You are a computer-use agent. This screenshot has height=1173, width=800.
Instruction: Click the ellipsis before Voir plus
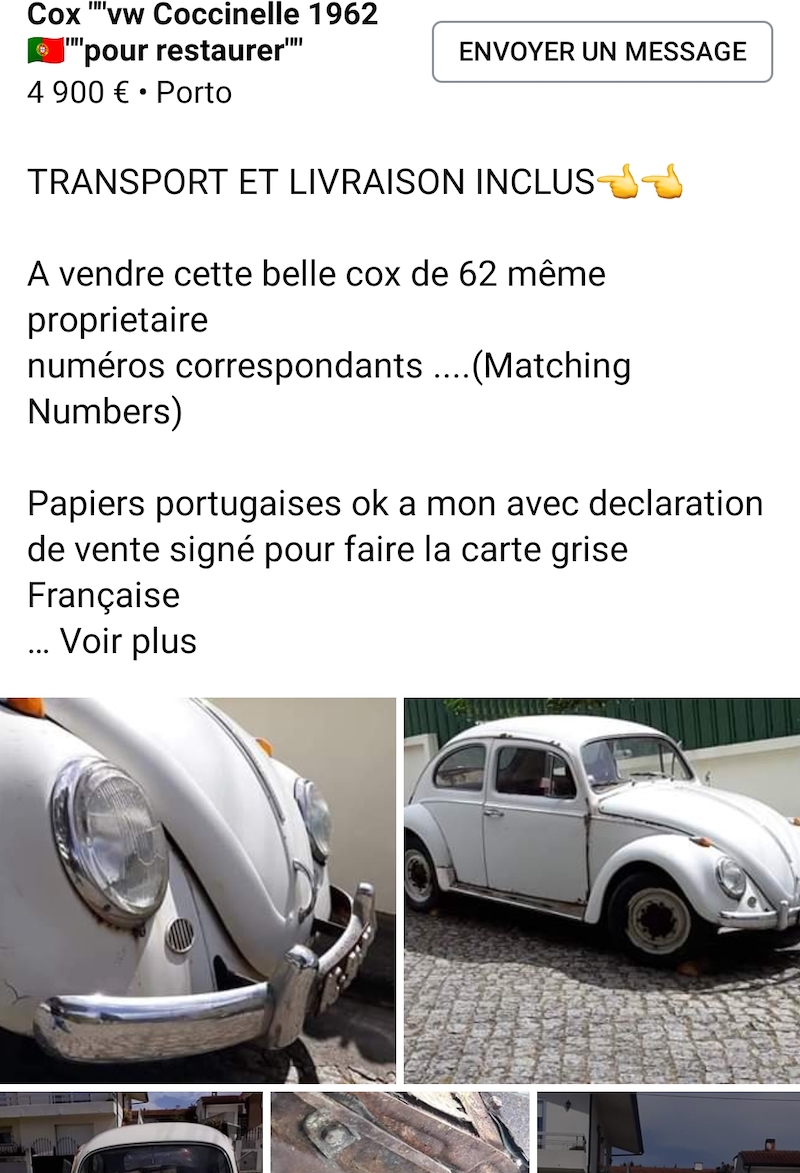38,643
